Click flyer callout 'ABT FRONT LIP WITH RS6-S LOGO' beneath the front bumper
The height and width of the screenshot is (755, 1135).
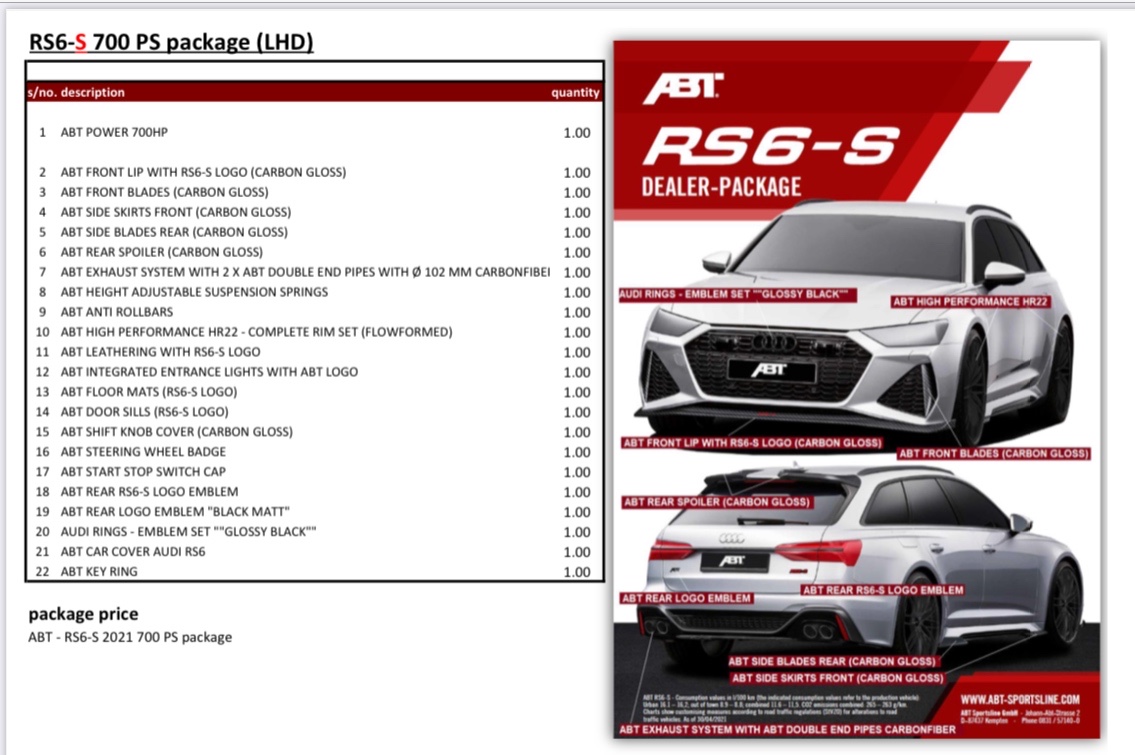(x=752, y=443)
